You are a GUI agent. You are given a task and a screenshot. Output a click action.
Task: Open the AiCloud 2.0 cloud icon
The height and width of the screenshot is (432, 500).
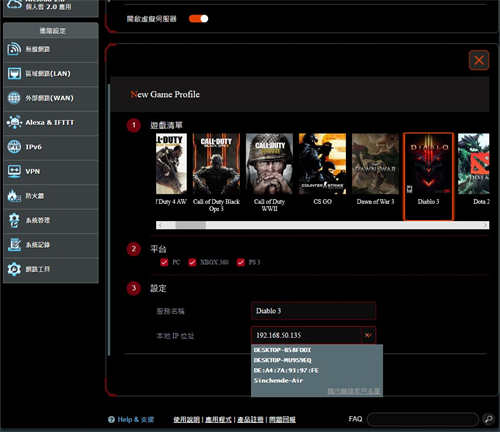pyautogui.click(x=14, y=4)
